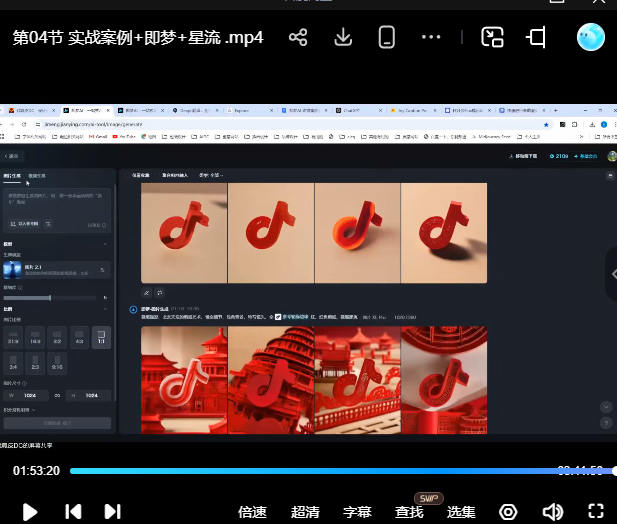Open the 字幕 subtitle options
This screenshot has height=524, width=617.
[357, 511]
